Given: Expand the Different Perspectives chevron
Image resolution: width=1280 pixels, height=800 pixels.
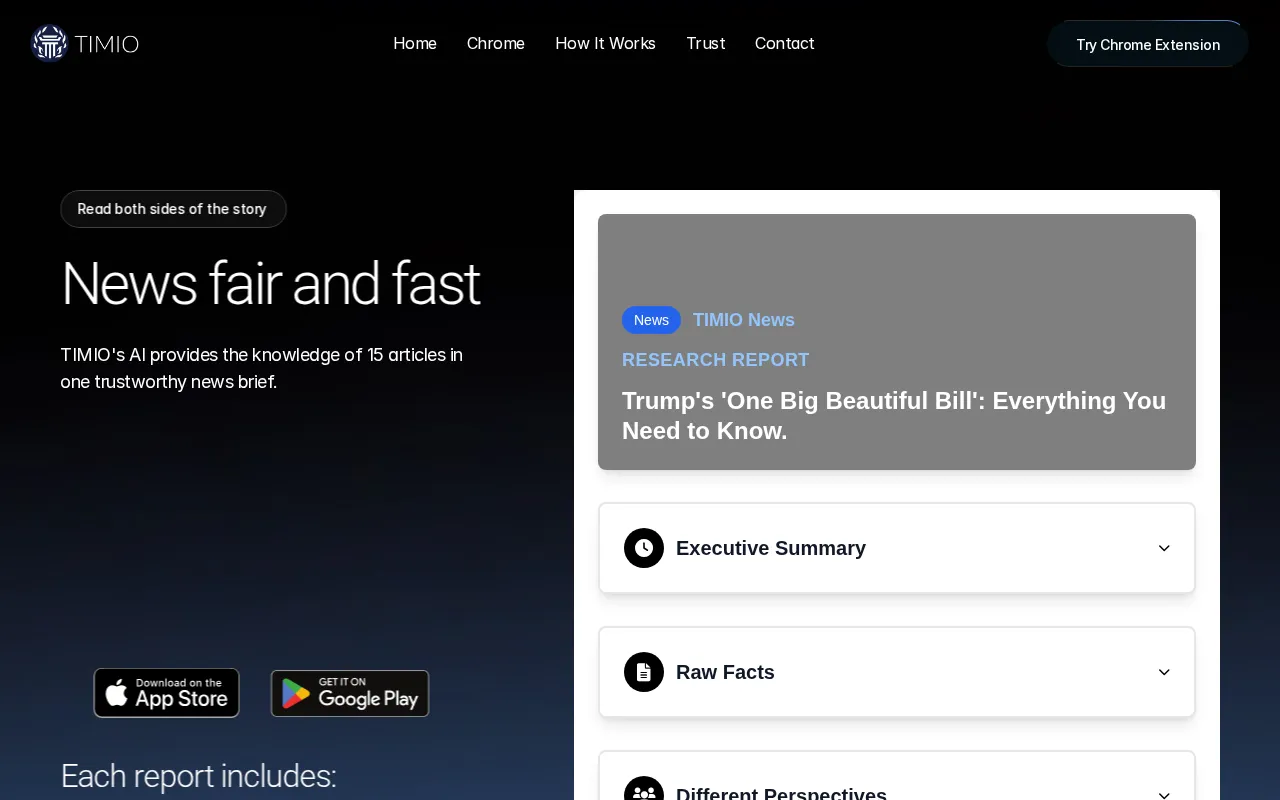Looking at the screenshot, I should click(x=1164, y=794).
